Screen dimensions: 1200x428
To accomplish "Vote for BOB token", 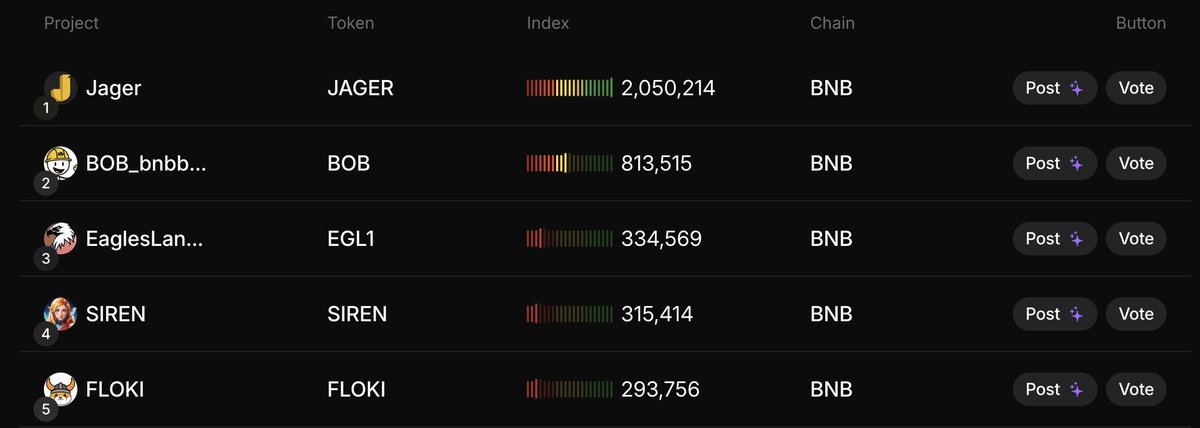I will tap(1136, 163).
